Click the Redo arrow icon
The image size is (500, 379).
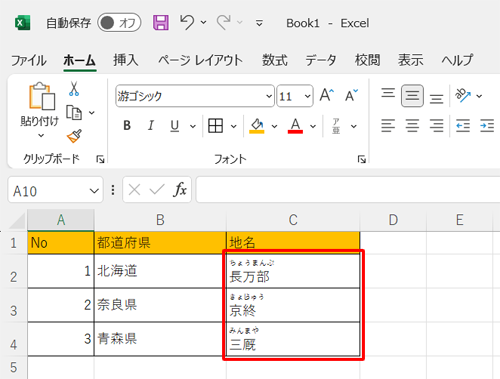pyautogui.click(x=224, y=23)
